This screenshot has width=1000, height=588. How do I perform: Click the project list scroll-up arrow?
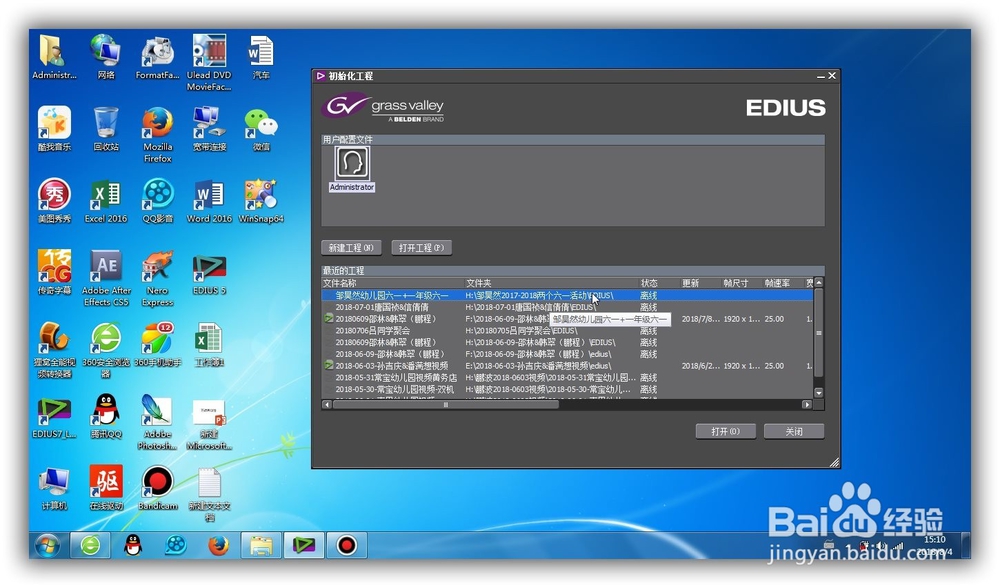(x=819, y=283)
